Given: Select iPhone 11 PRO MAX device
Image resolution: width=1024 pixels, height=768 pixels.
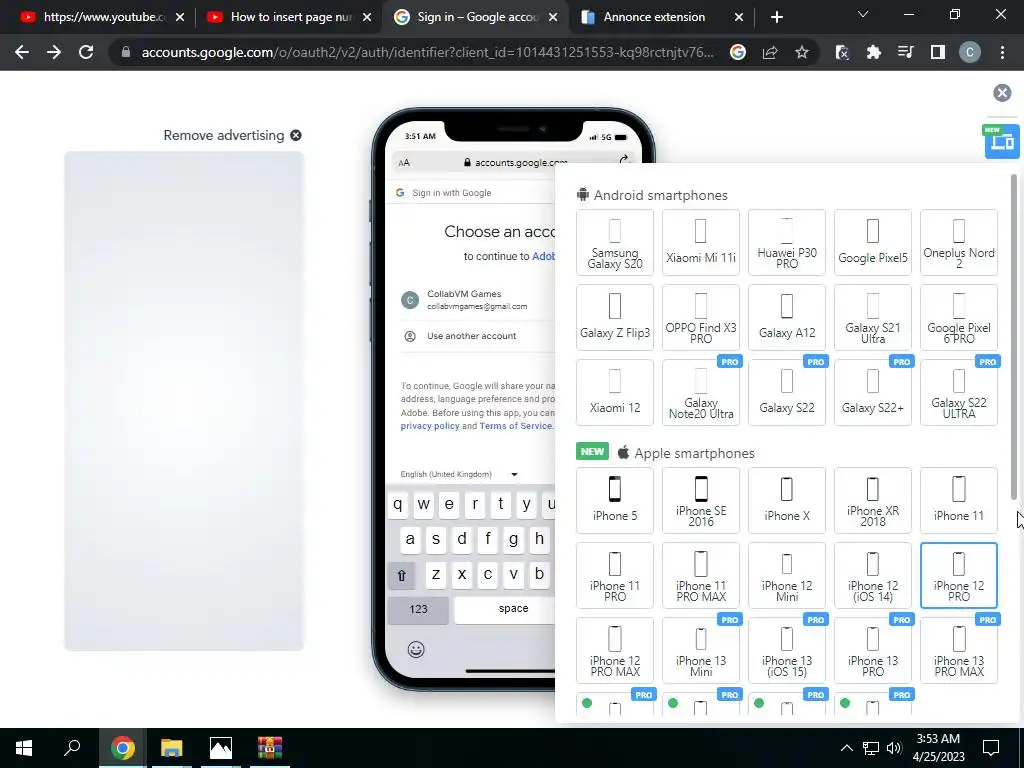Looking at the screenshot, I should (x=701, y=575).
